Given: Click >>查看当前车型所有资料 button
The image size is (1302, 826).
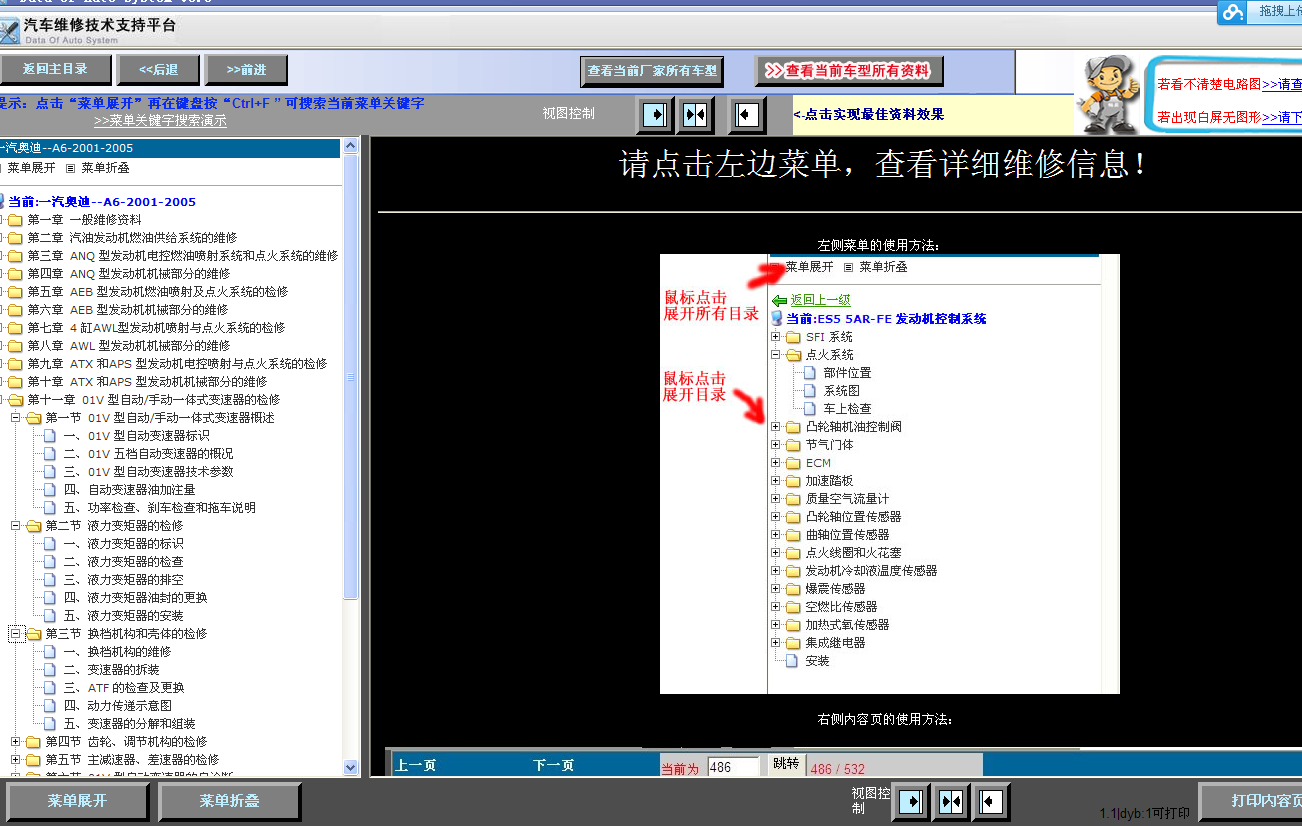Looking at the screenshot, I should click(849, 71).
